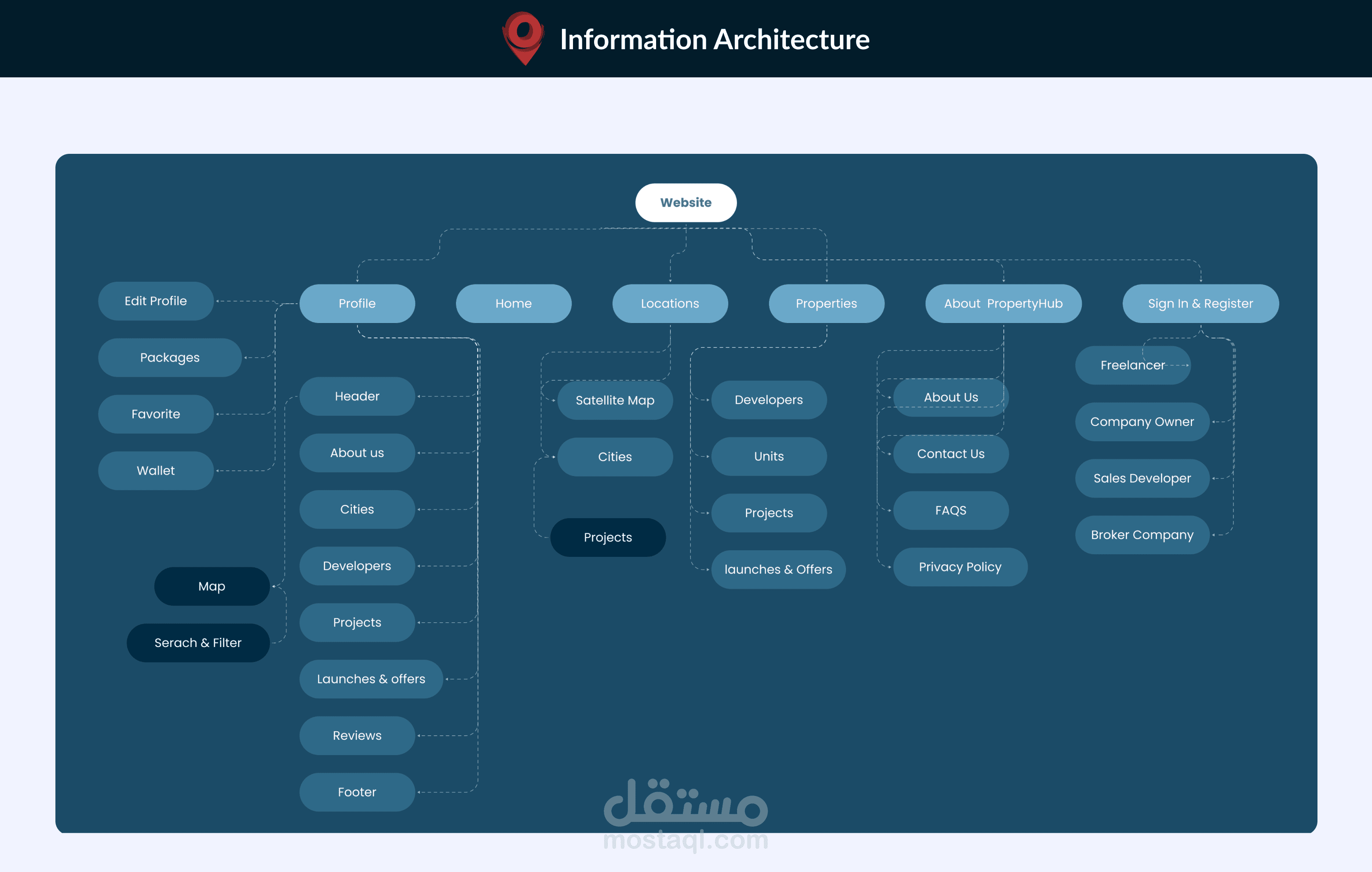
Task: Click the Wallet node
Action: click(x=156, y=470)
